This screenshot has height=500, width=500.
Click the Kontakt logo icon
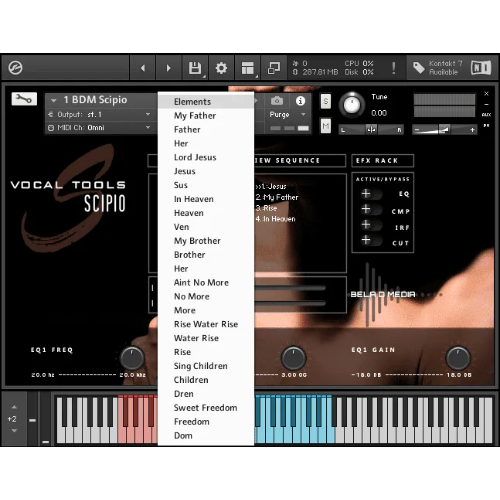15,68
